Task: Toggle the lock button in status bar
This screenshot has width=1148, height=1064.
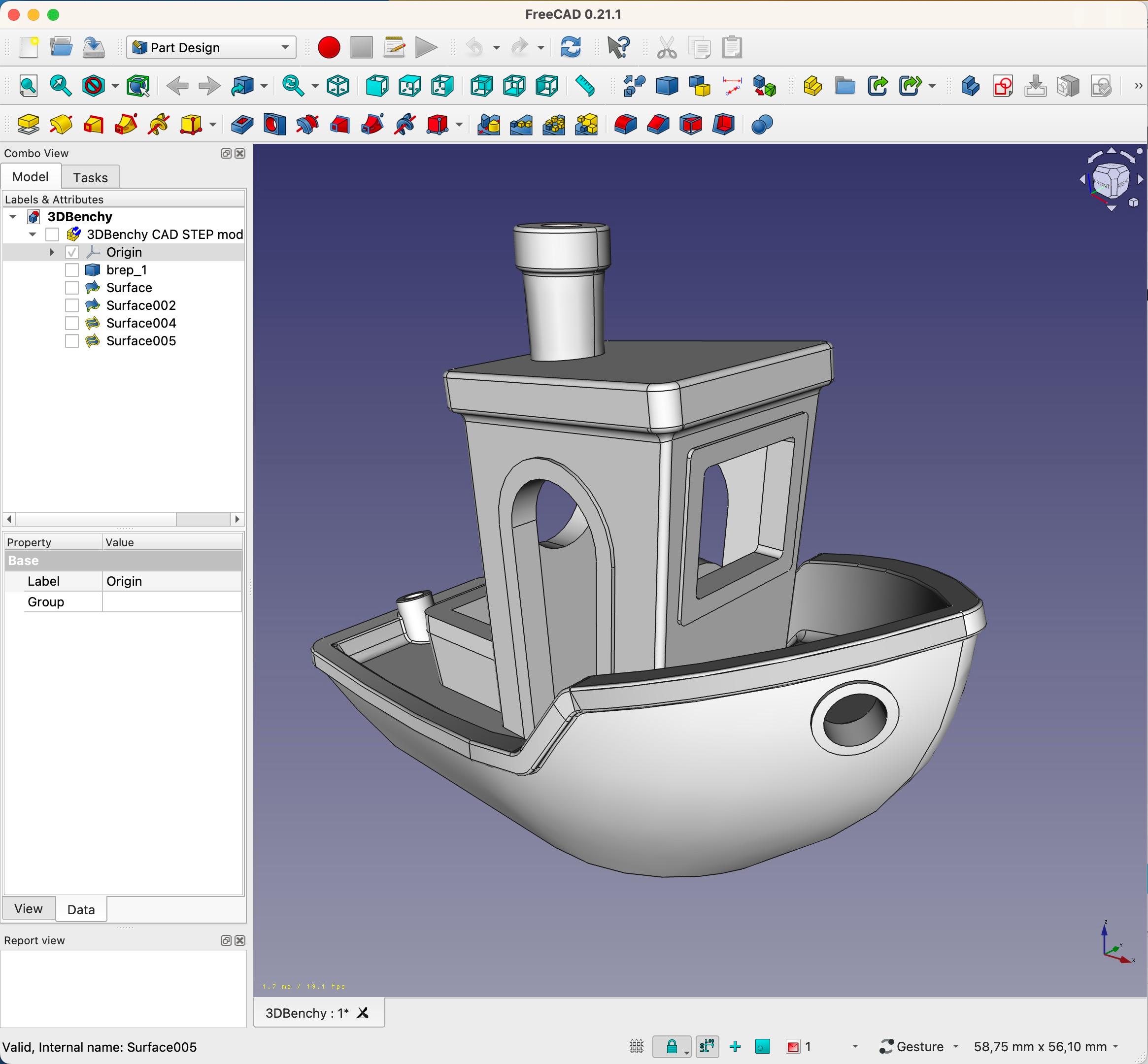Action: click(672, 1046)
